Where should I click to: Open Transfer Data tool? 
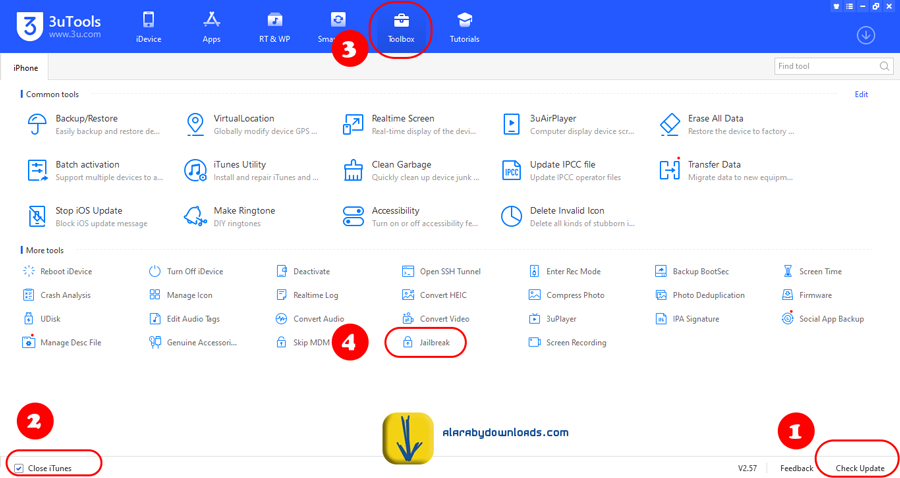[x=726, y=170]
